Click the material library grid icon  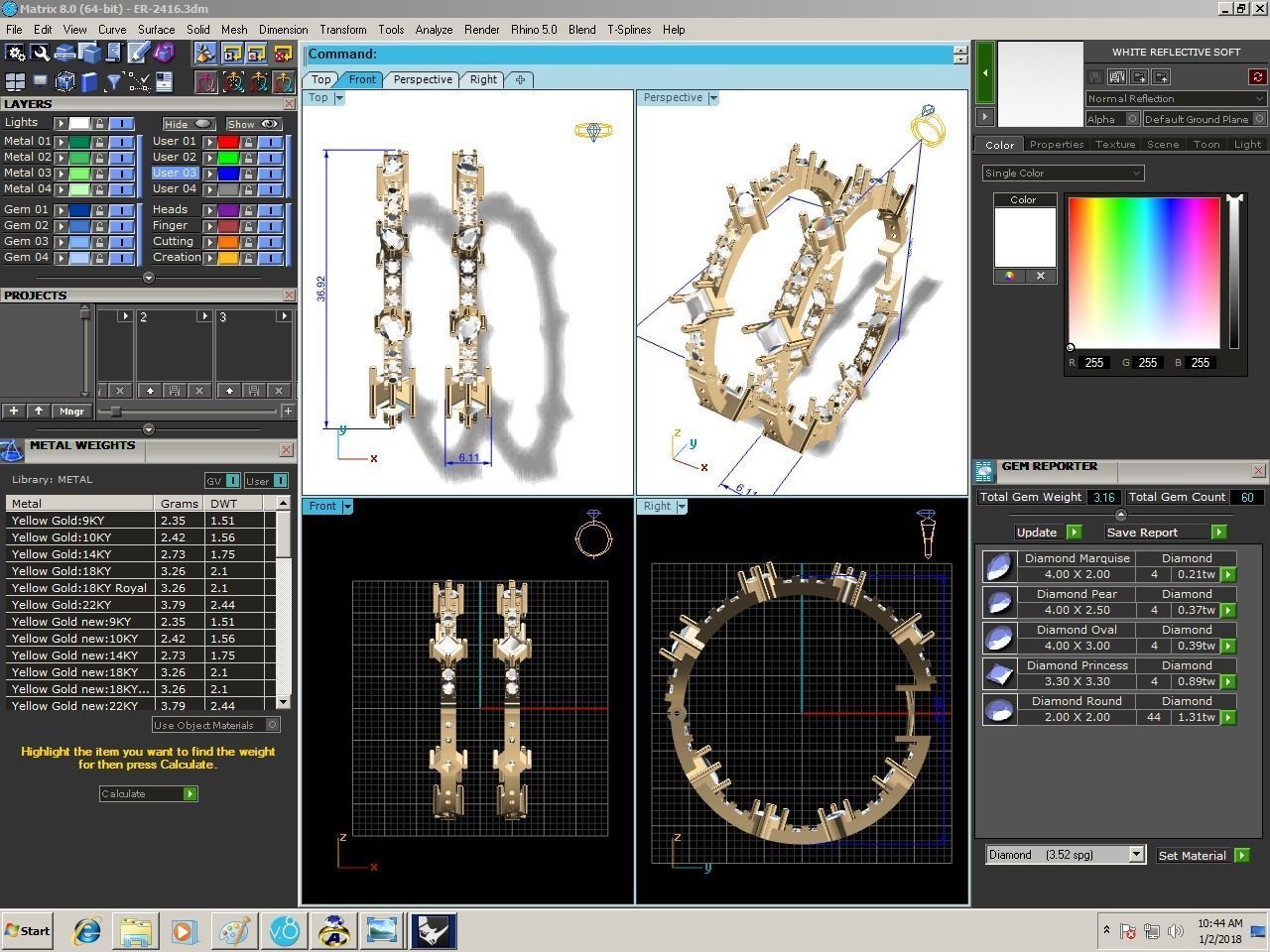[x=1117, y=76]
